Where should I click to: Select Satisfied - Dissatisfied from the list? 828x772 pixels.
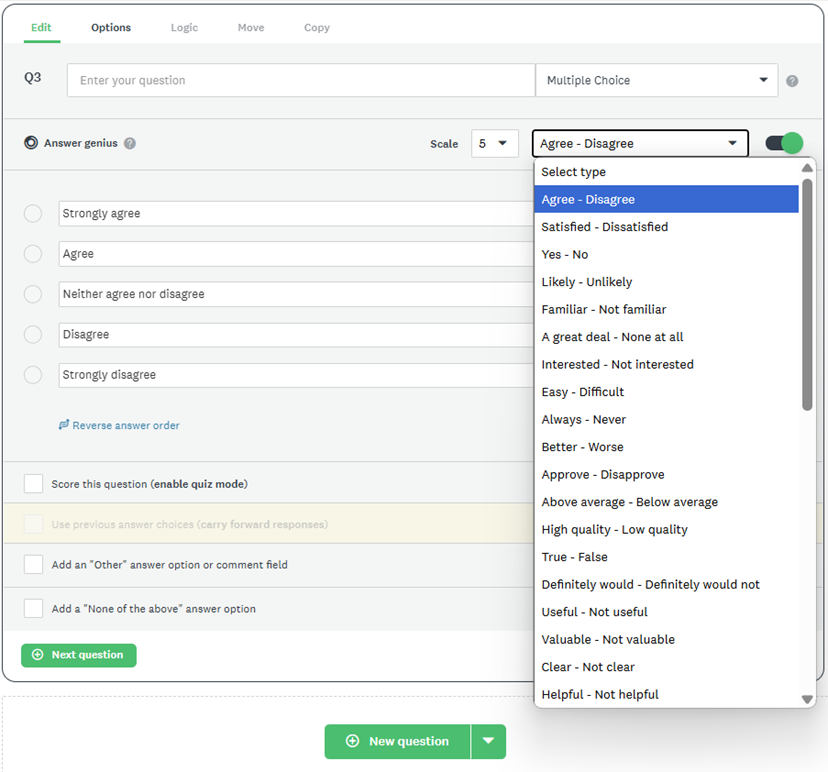click(x=604, y=227)
